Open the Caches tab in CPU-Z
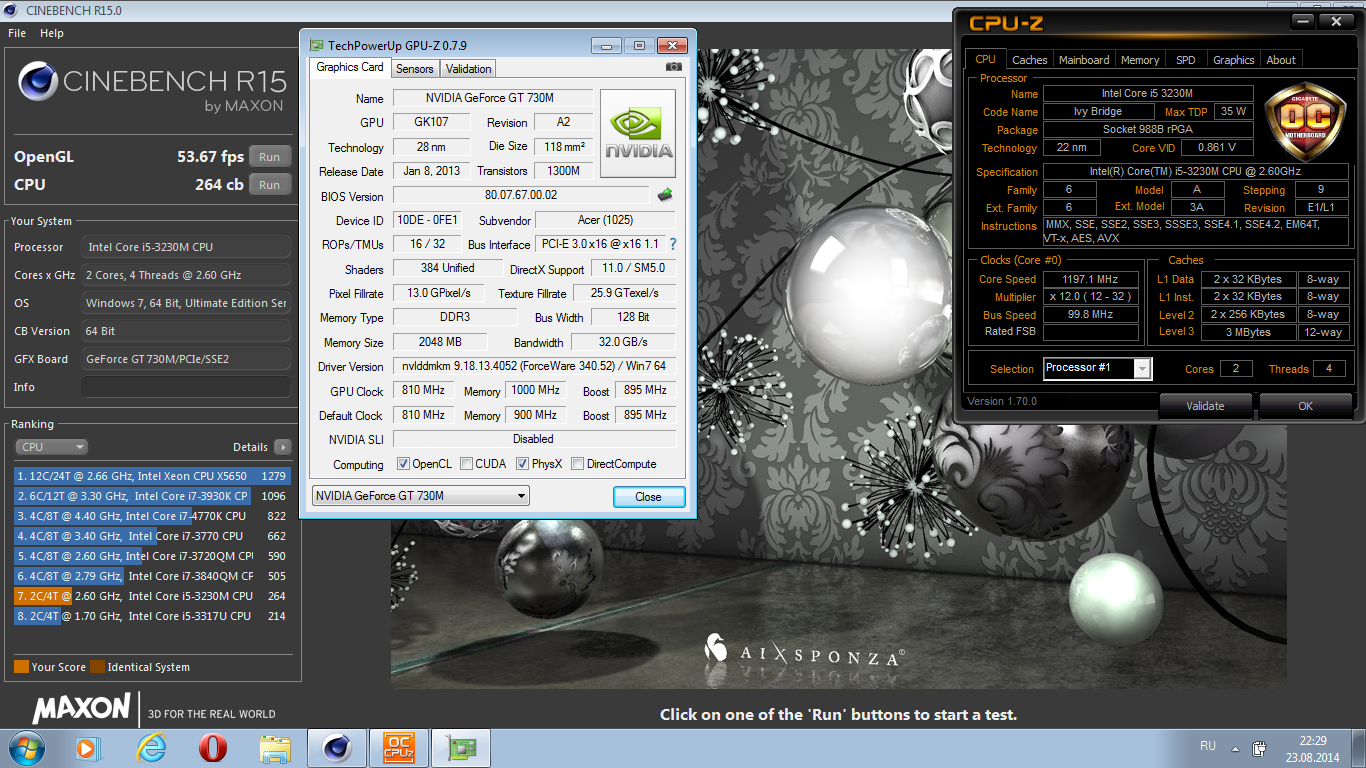The image size is (1366, 768). pos(1029,60)
